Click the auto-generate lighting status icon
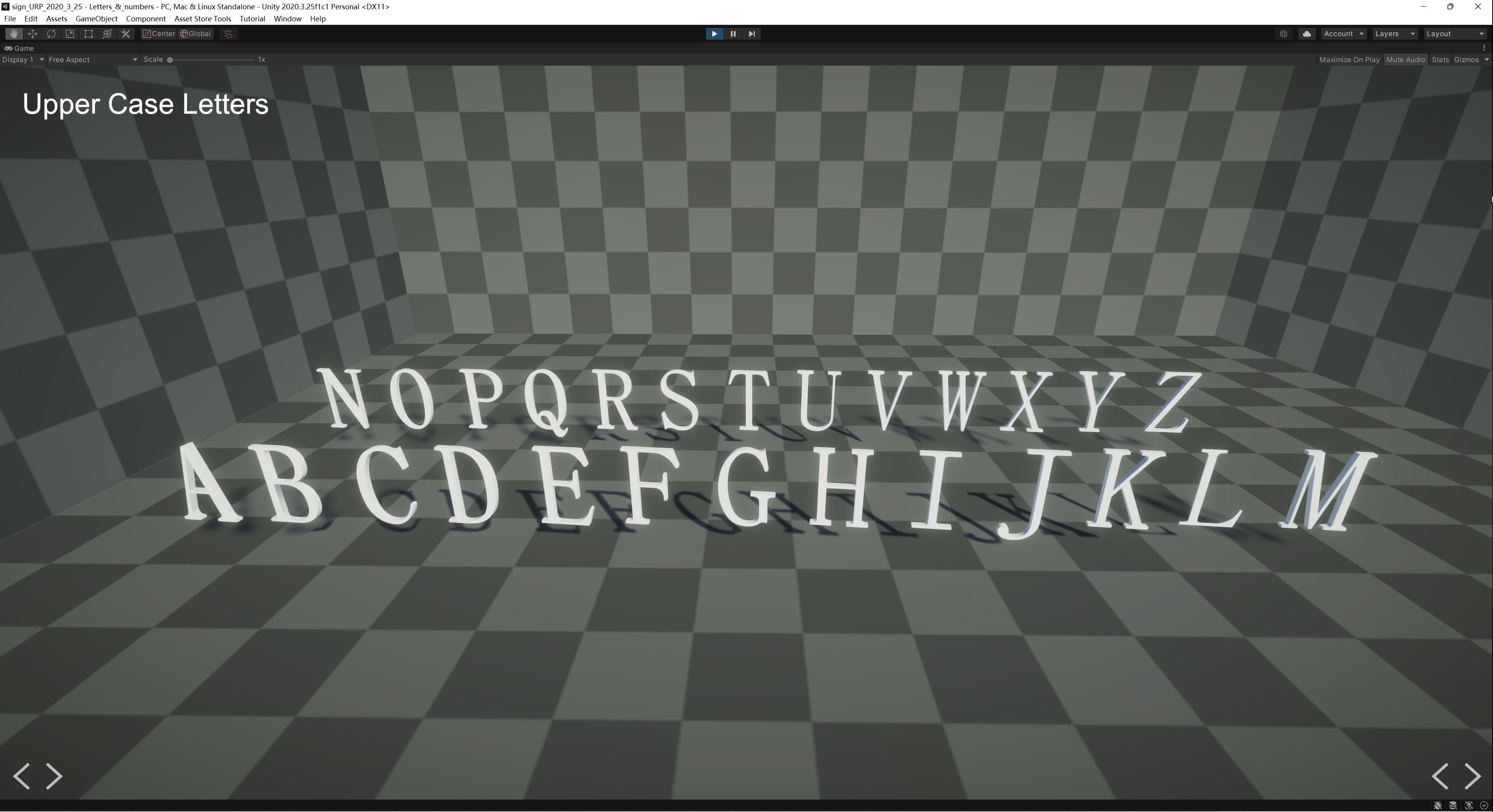 click(1469, 806)
